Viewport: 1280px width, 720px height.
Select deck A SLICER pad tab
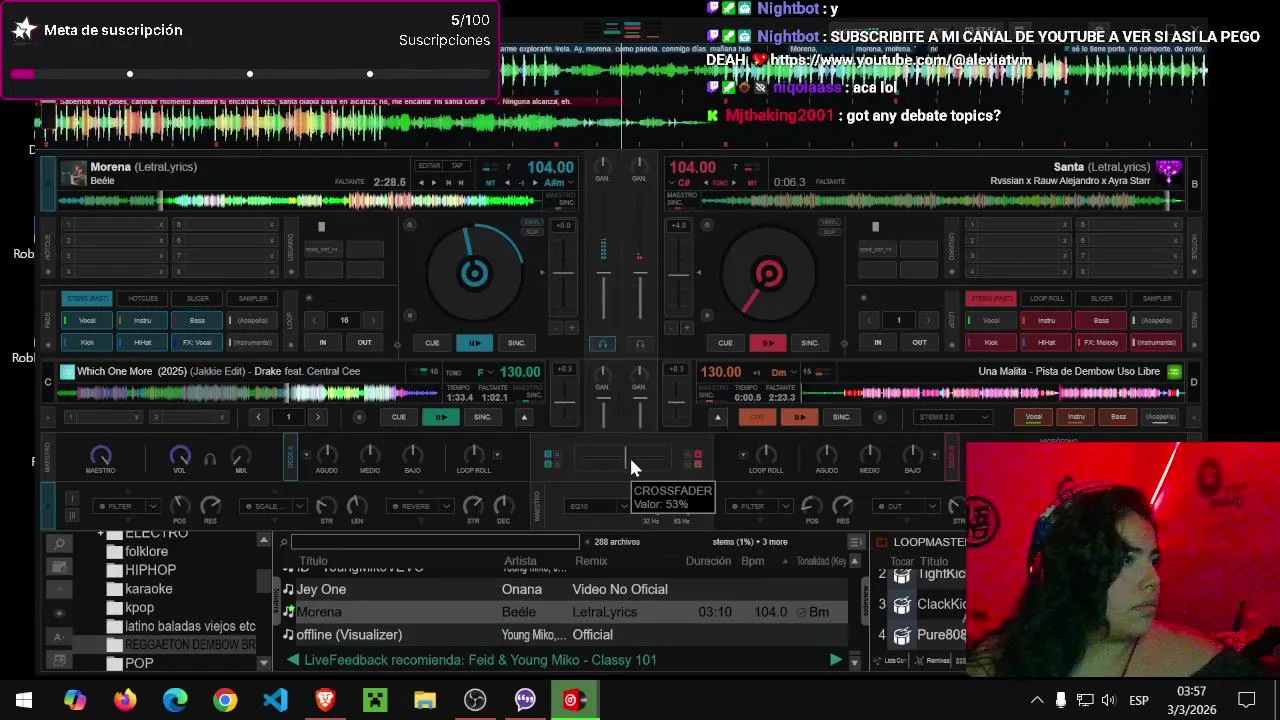pos(197,299)
